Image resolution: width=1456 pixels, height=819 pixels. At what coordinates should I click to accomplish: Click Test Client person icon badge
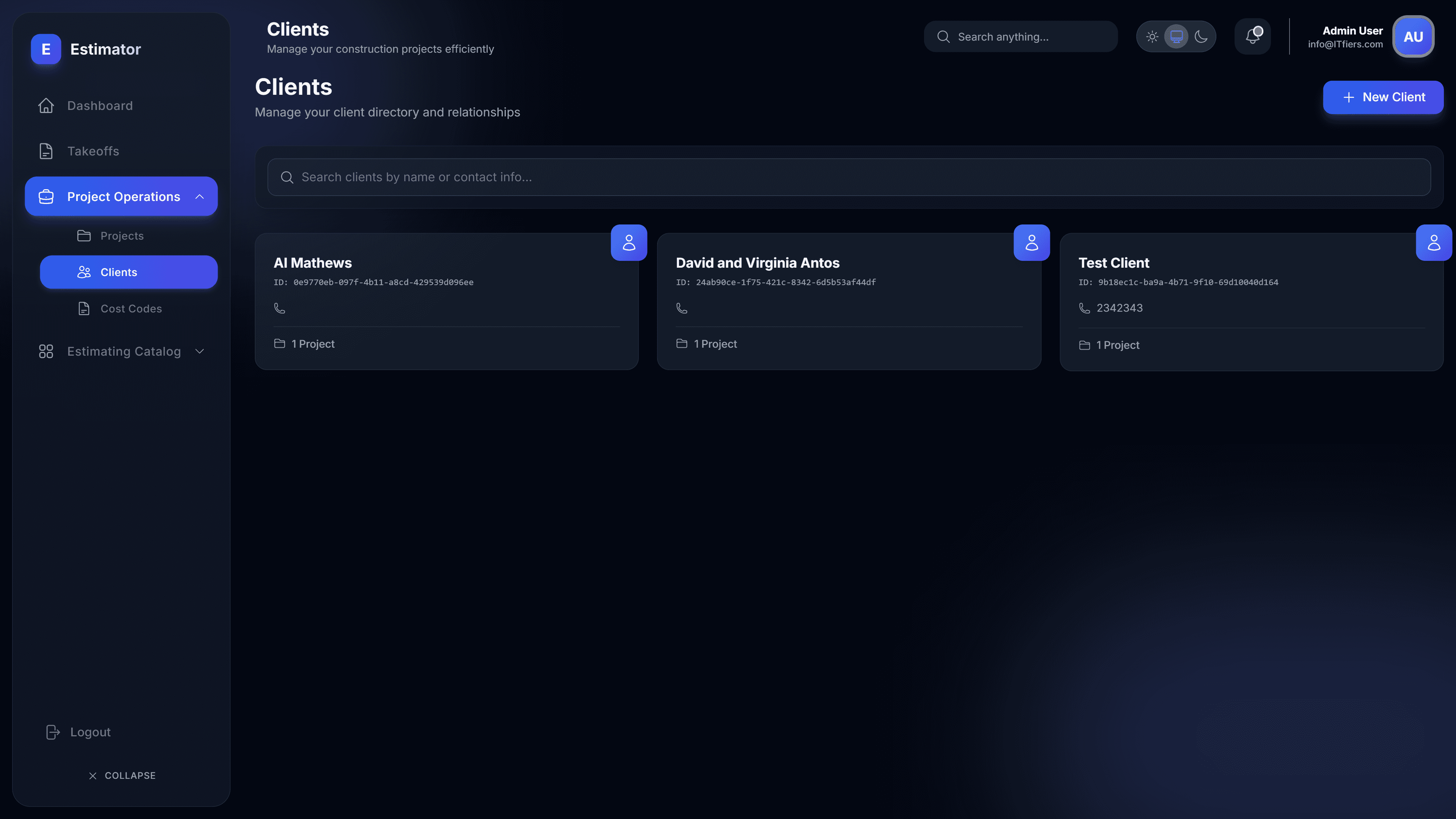tap(1434, 243)
